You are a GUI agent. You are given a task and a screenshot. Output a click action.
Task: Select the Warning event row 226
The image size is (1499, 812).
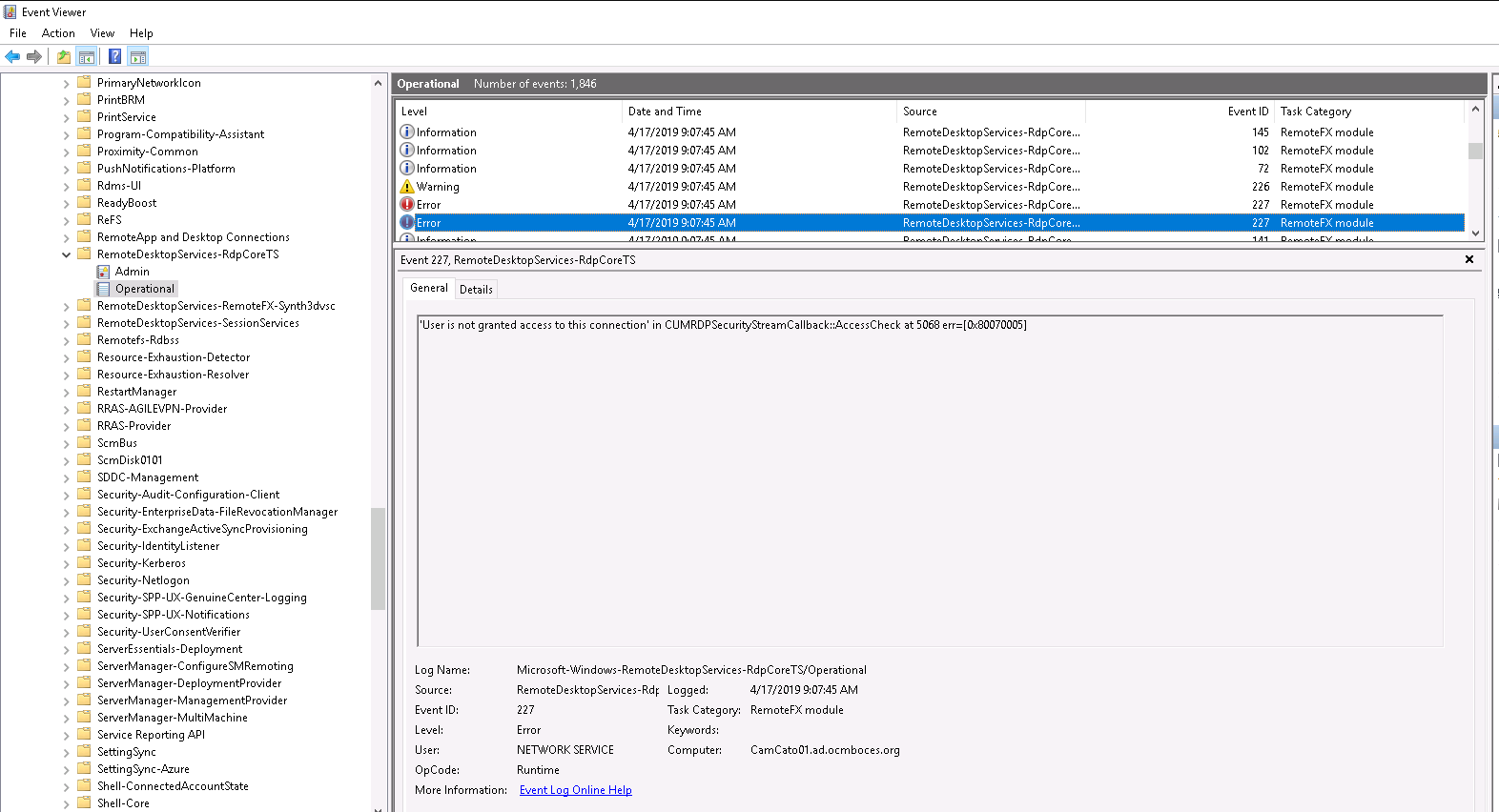pyautogui.click(x=930, y=187)
